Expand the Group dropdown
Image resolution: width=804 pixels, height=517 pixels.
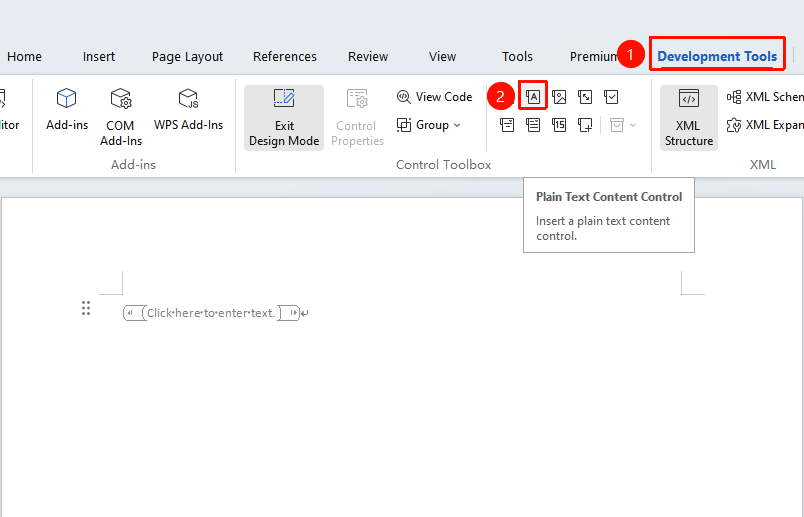[429, 125]
